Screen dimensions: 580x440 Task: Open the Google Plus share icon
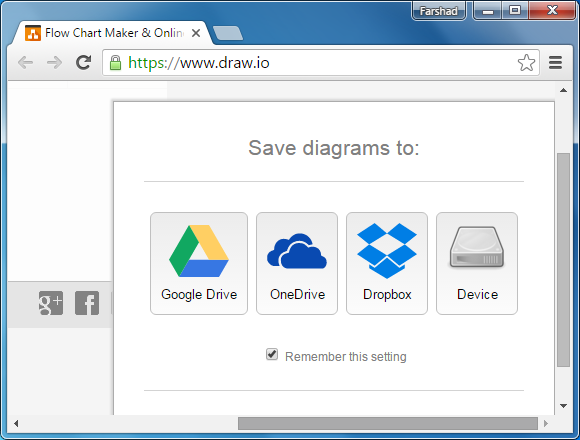coord(51,303)
